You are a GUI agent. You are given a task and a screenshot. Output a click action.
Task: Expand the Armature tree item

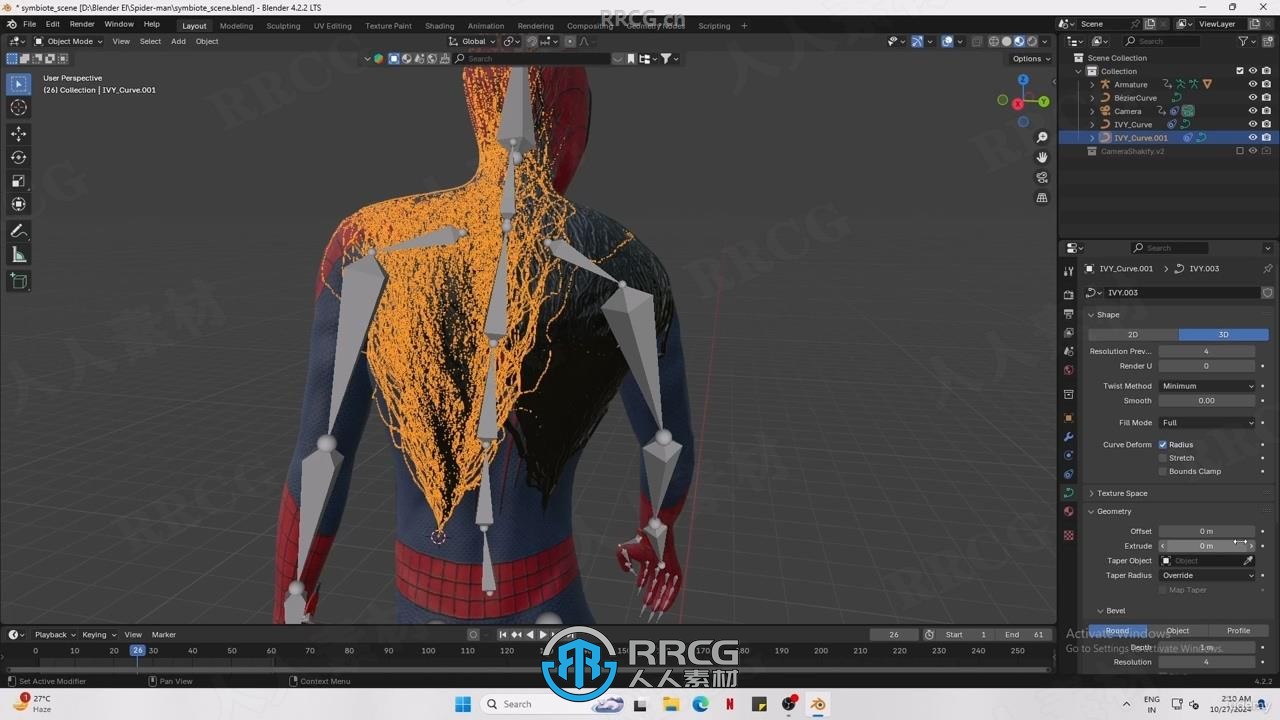(x=1092, y=84)
